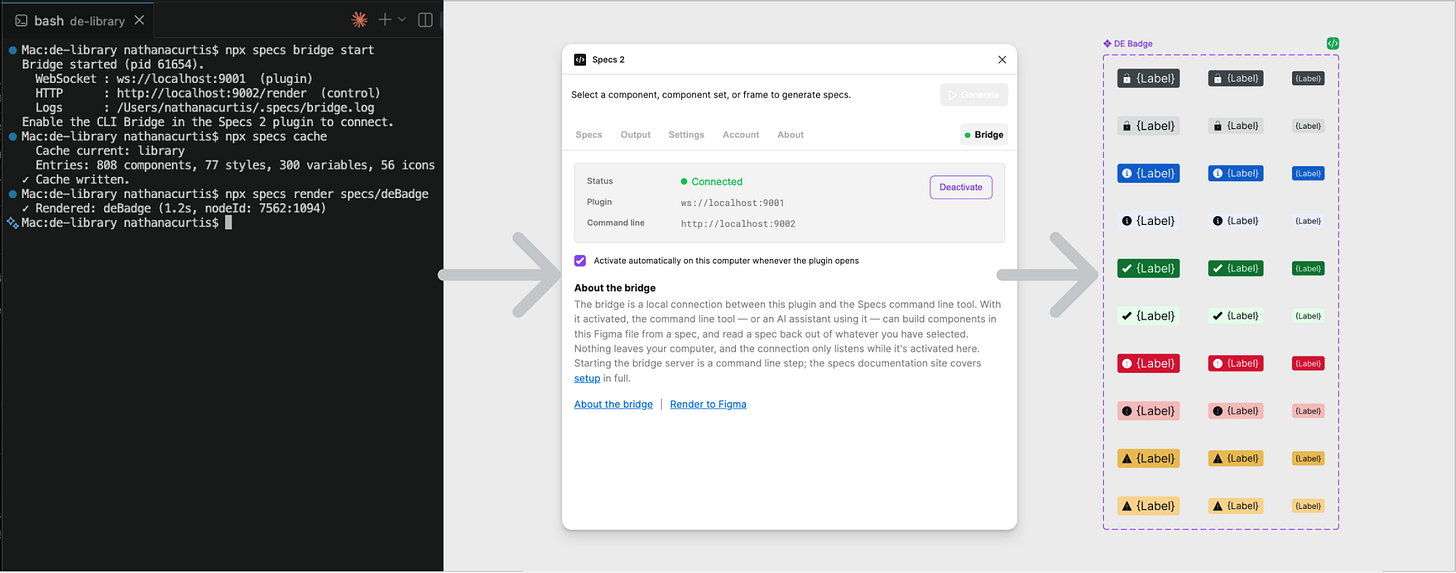Click the Connected status text

(x=717, y=182)
